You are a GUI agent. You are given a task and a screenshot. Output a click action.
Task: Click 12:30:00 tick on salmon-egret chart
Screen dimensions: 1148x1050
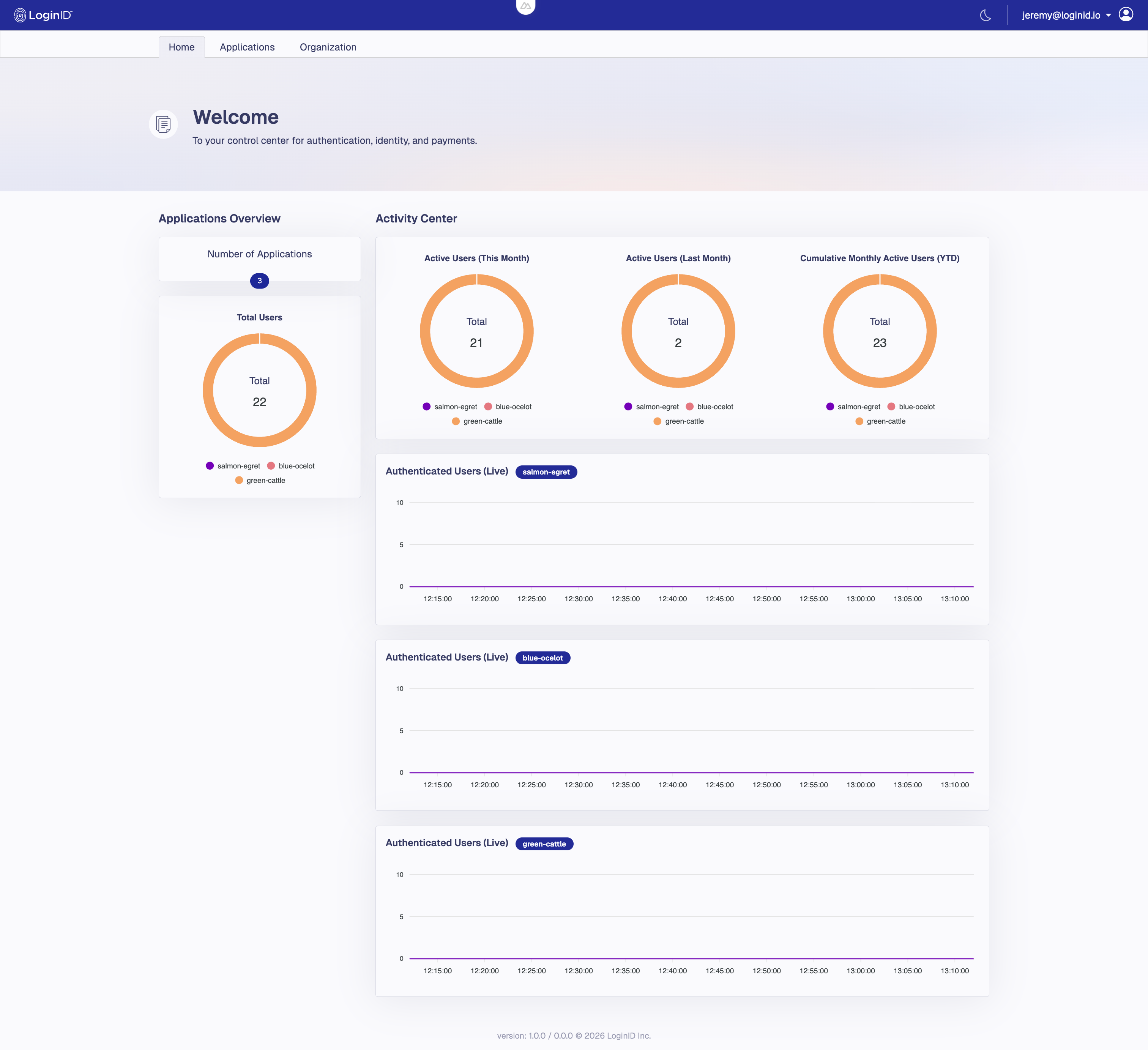point(579,599)
